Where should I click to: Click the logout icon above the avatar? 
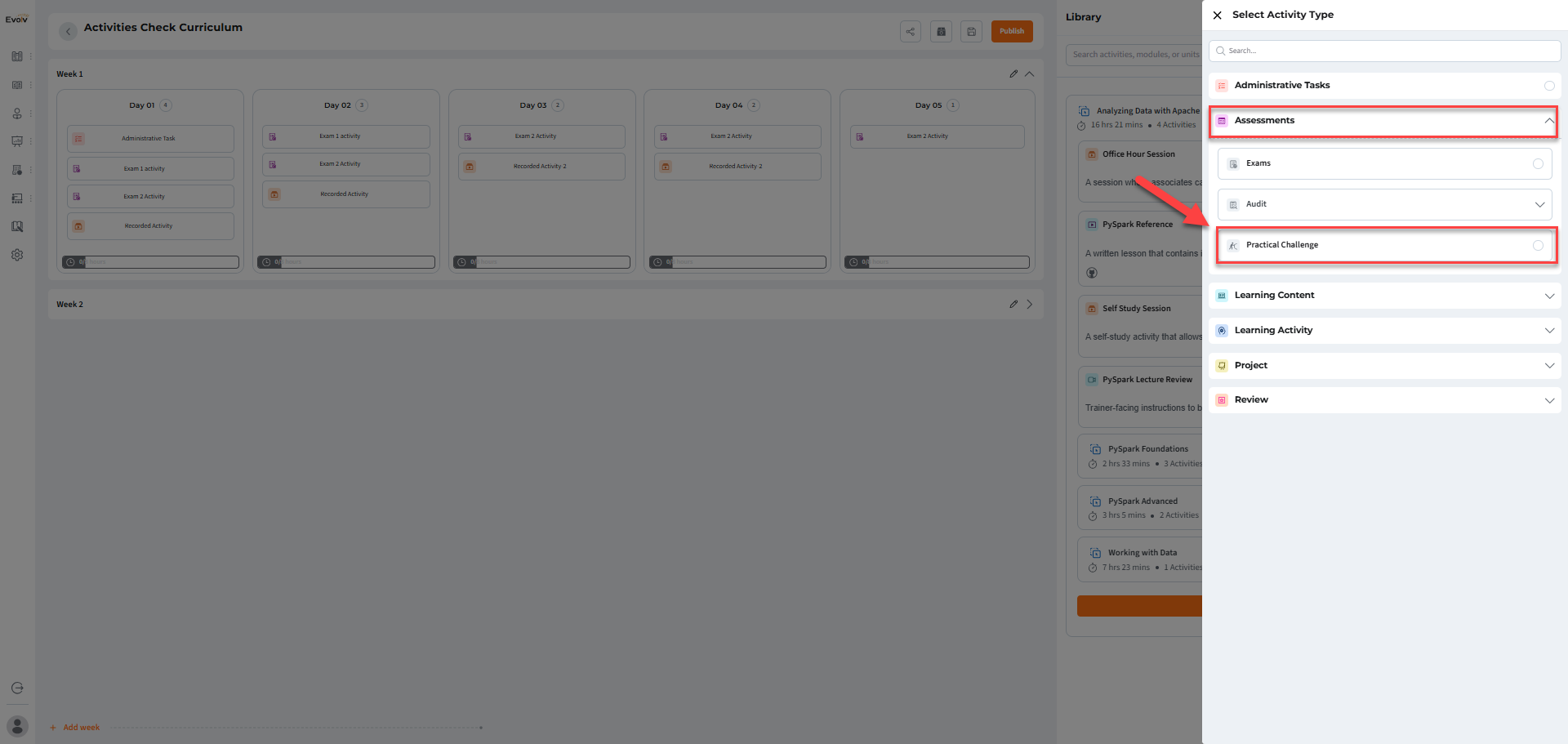(x=17, y=688)
